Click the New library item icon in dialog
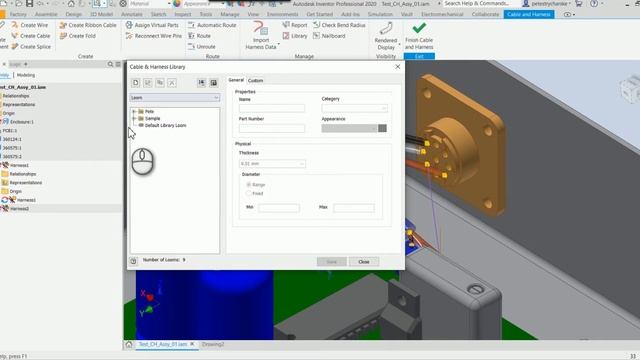This screenshot has height=360, width=640. (136, 83)
